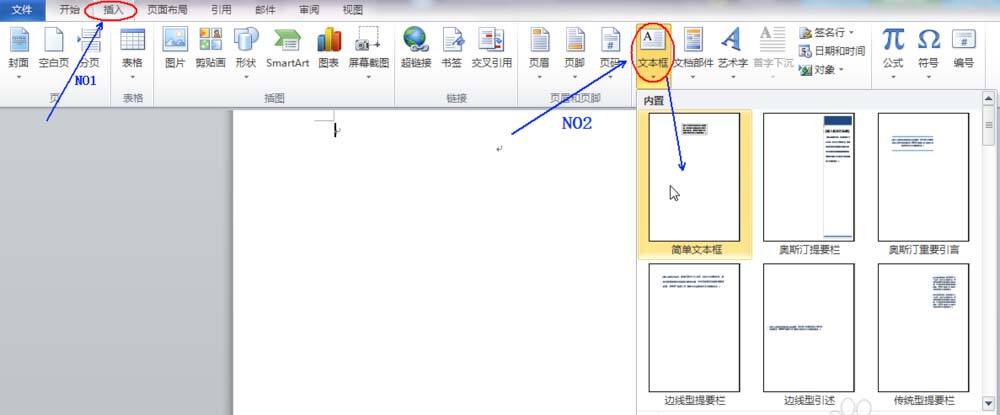
Task: Click the Page Break (分页) icon
Action: [89, 40]
